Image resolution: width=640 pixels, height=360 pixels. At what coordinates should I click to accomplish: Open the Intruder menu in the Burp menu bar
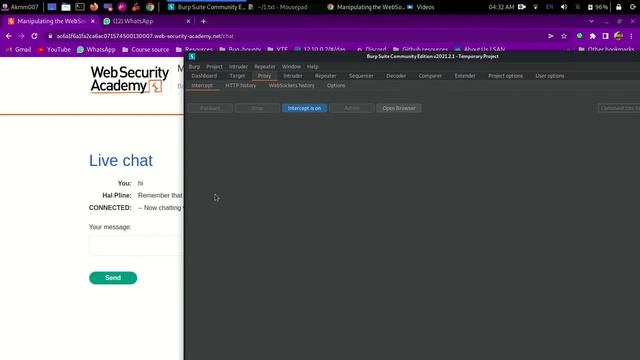tap(238, 67)
